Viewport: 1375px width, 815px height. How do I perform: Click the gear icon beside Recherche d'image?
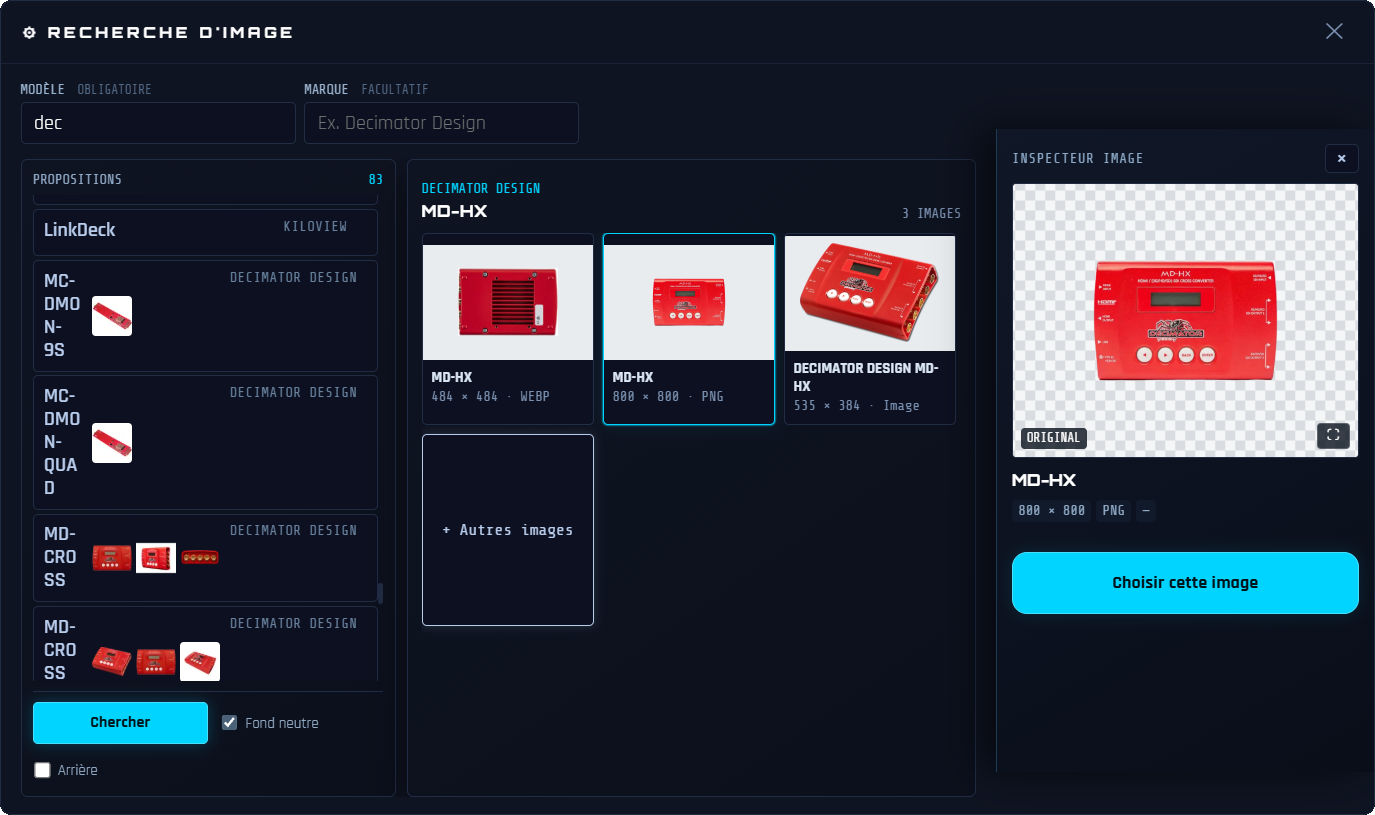click(29, 32)
